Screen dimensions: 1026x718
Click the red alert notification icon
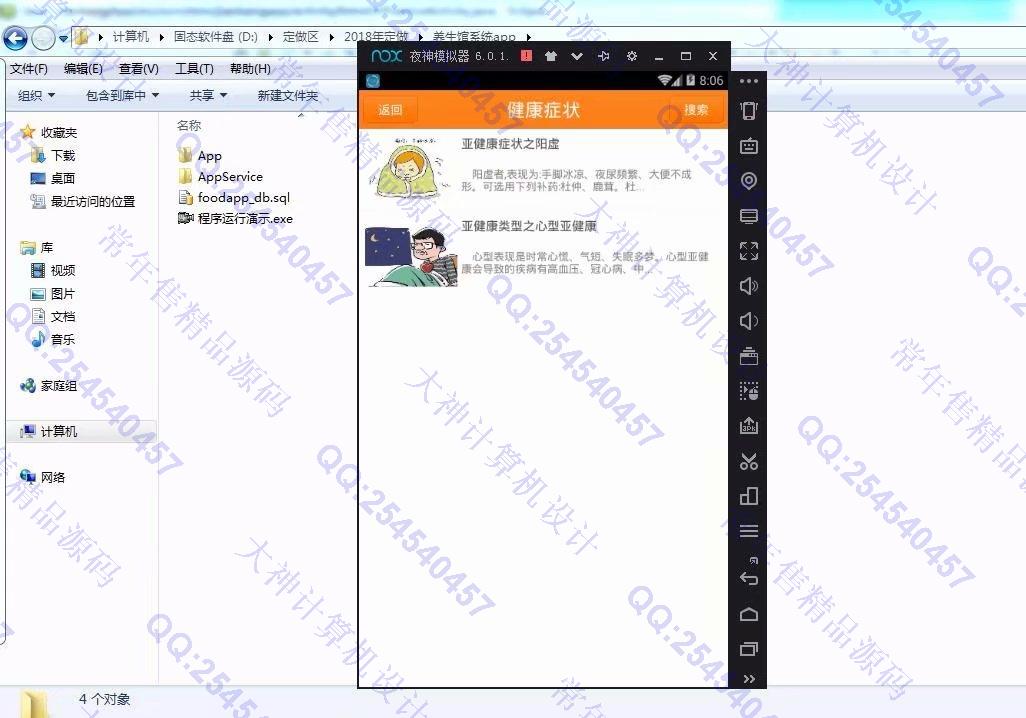[x=526, y=56]
